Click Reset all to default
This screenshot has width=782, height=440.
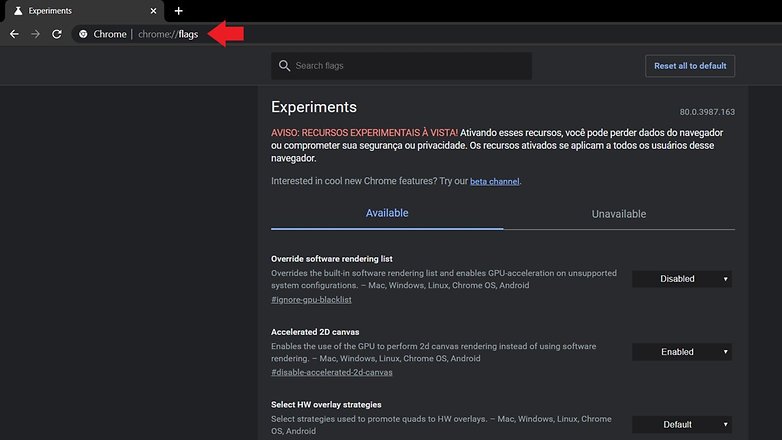coord(690,66)
